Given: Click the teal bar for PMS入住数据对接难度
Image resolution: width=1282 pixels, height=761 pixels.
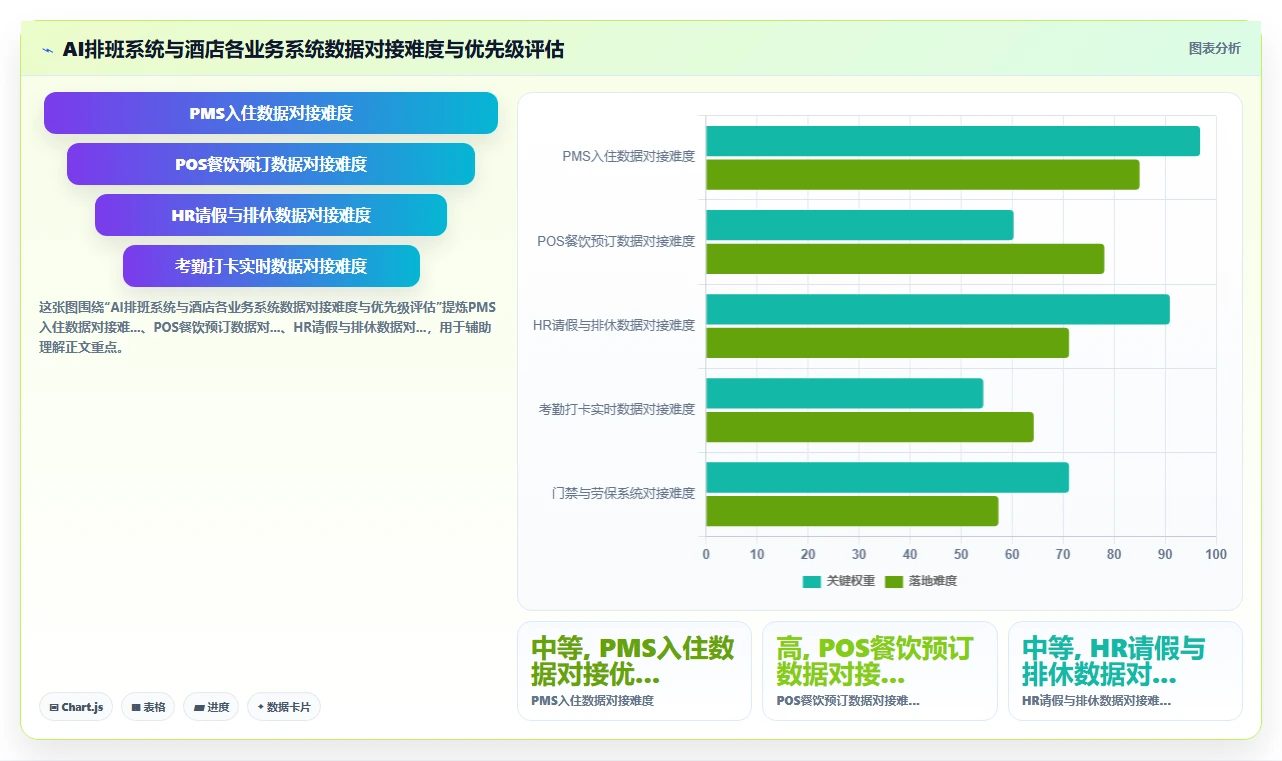Looking at the screenshot, I should coord(953,141).
